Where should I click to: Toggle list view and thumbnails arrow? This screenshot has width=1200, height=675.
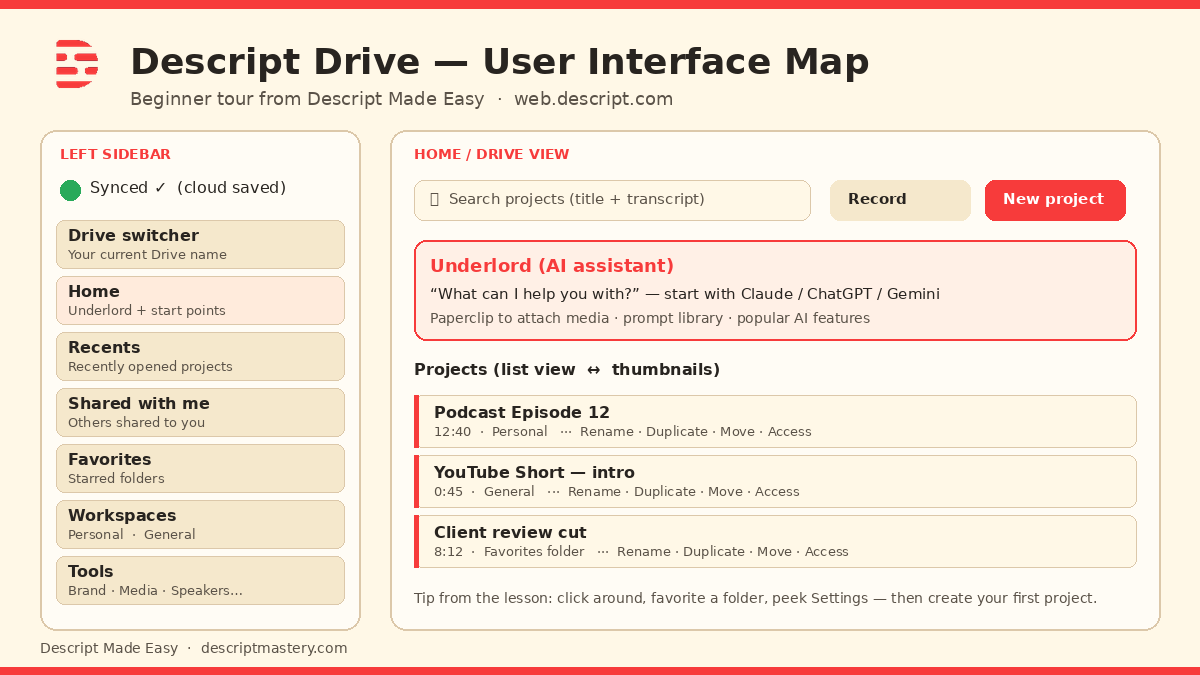(594, 370)
